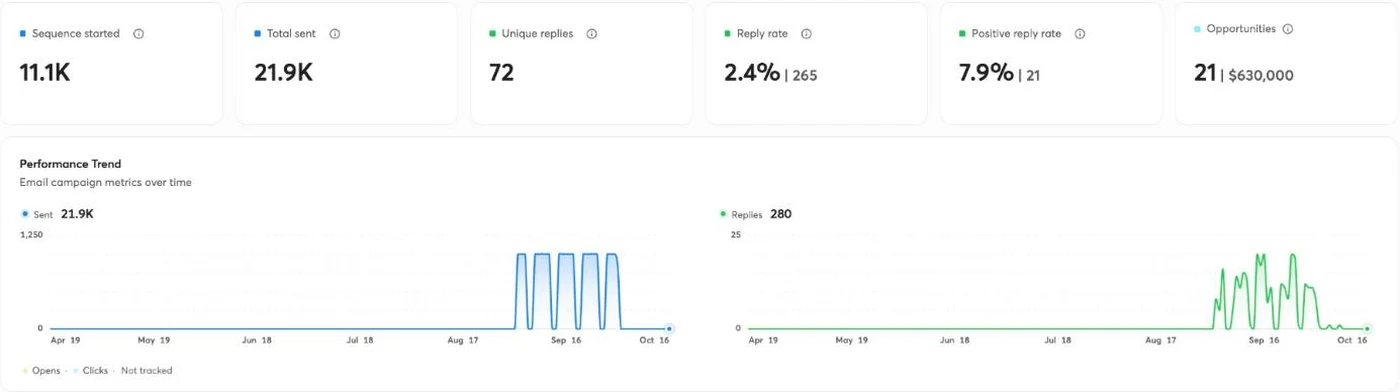Click end data point on Sent chart
The height and width of the screenshot is (392, 1400).
[x=669, y=328]
